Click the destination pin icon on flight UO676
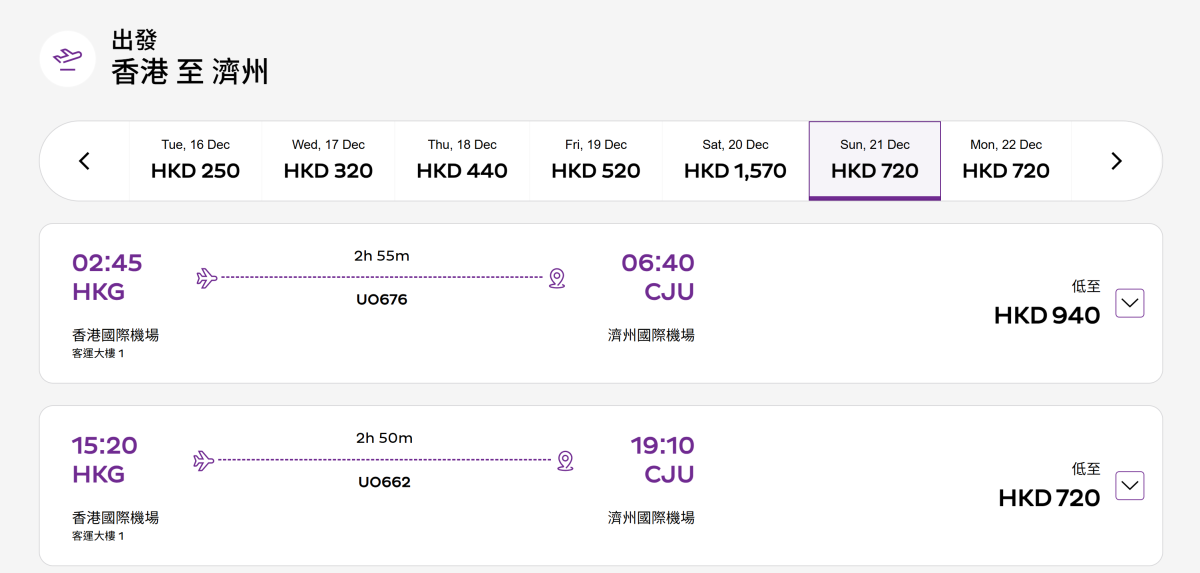The image size is (1200, 573). 557,278
